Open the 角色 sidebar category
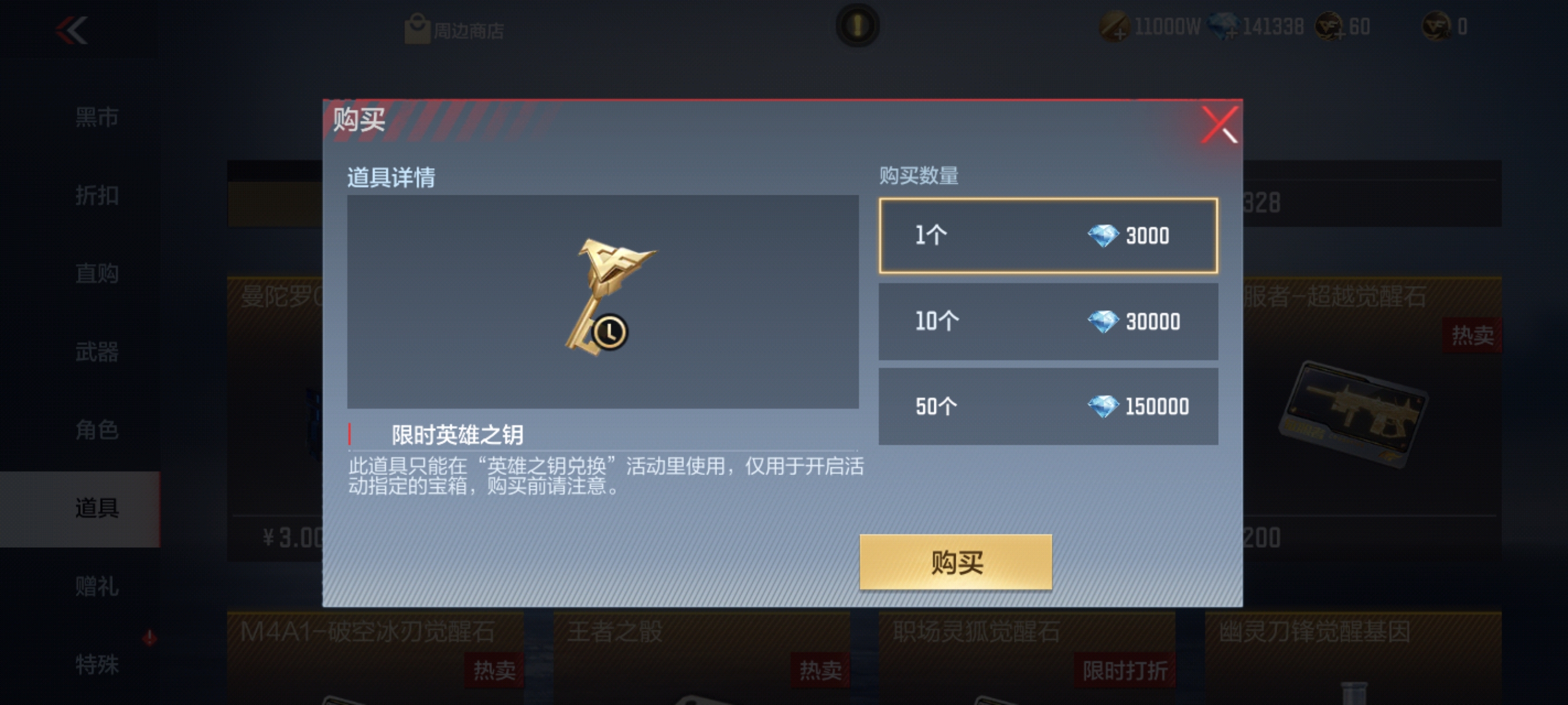 tap(96, 430)
